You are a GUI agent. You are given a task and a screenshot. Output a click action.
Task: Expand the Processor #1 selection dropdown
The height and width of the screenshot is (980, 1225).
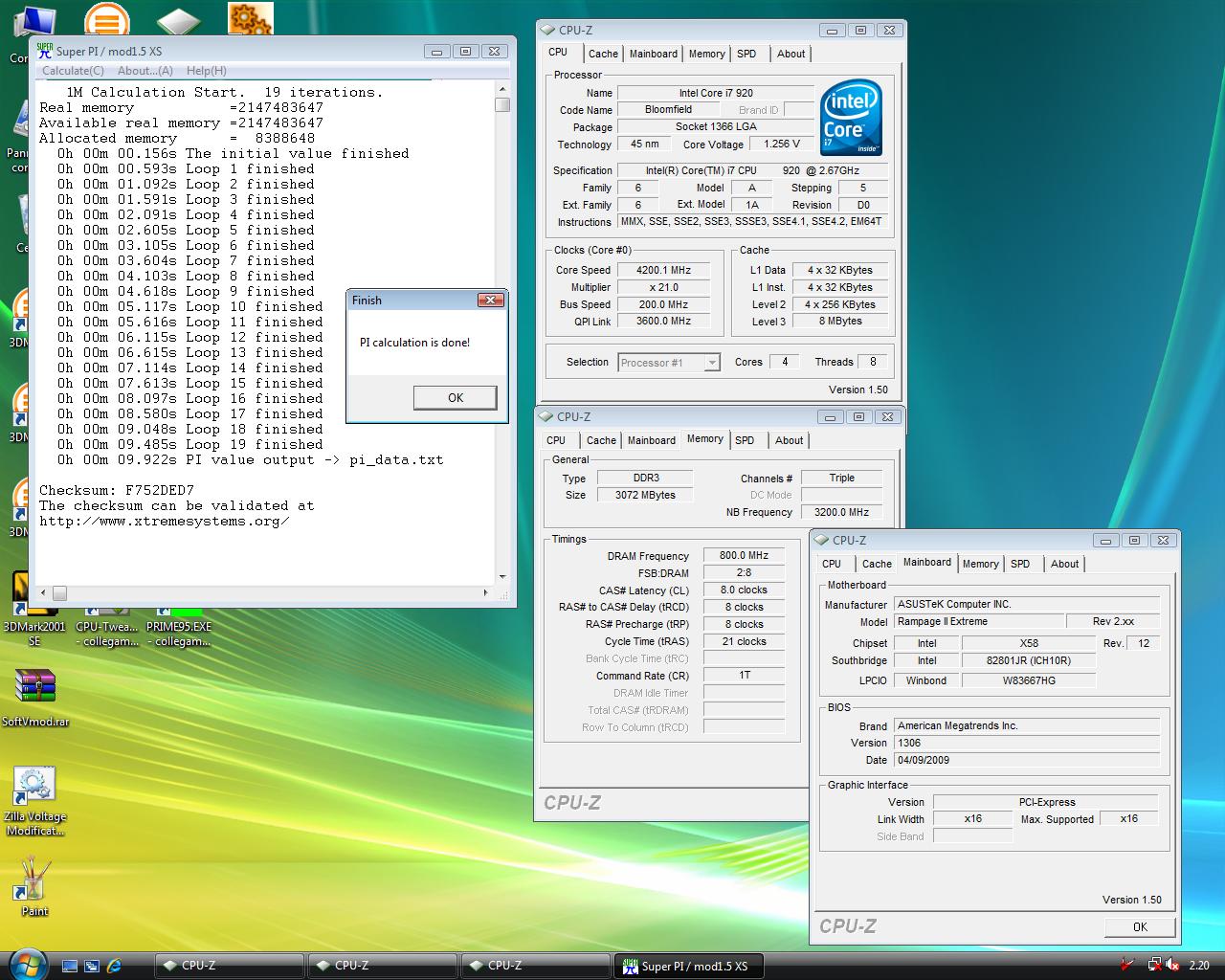pos(711,363)
